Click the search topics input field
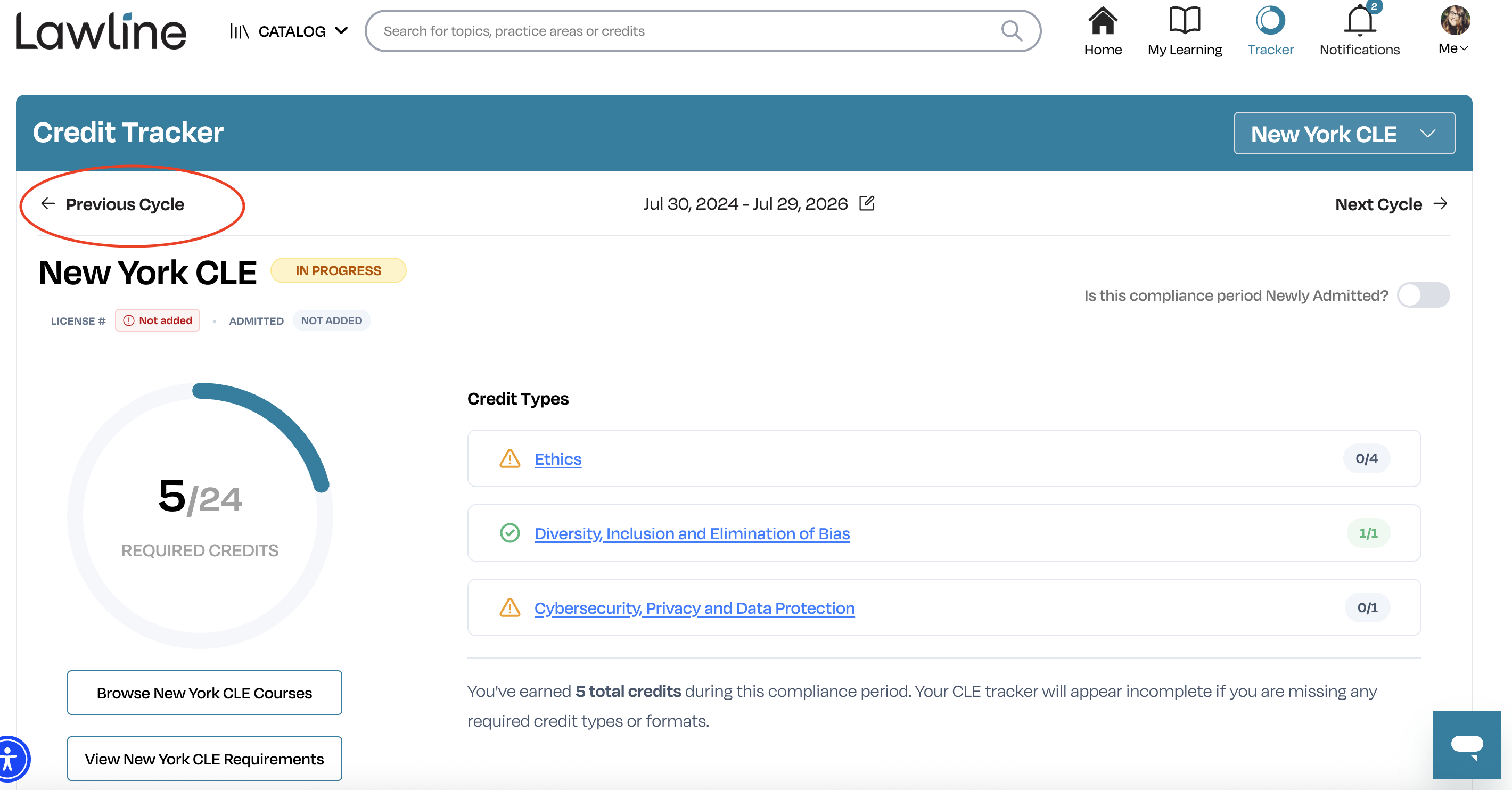1512x790 pixels. (703, 31)
